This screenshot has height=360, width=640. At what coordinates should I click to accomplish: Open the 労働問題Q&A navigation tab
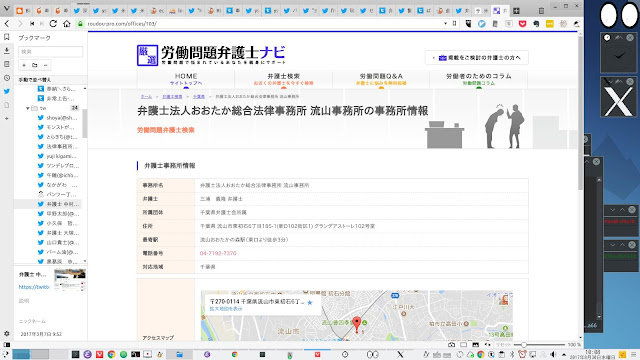[381, 79]
